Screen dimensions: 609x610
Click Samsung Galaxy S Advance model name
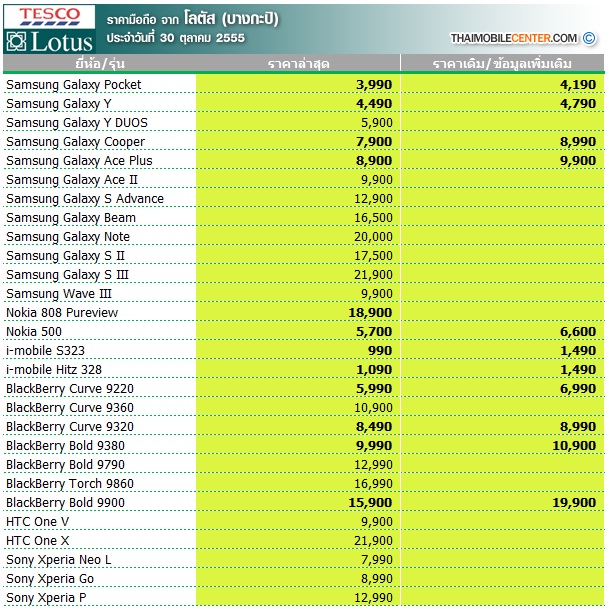85,198
